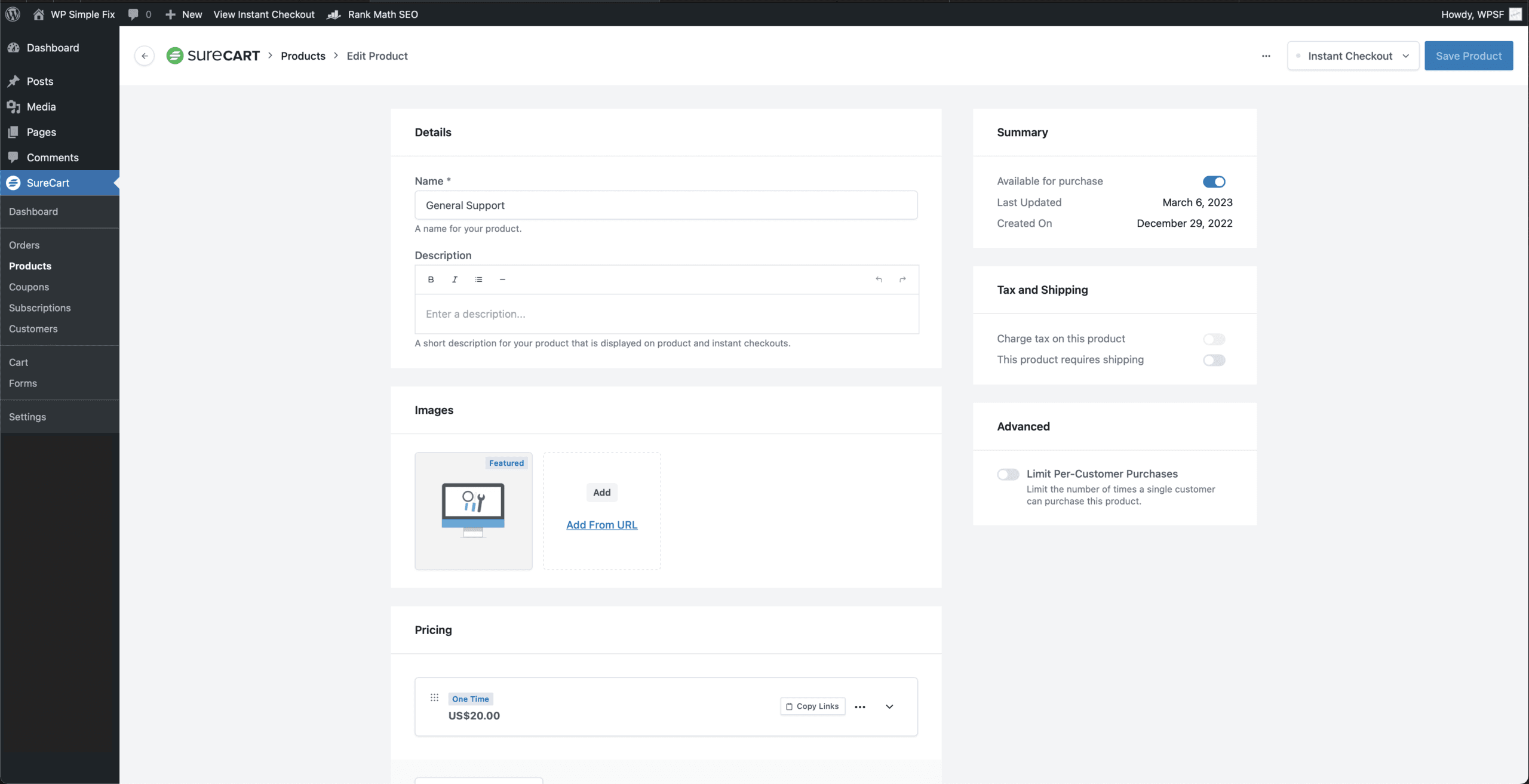Click into the description text area
Image resolution: width=1529 pixels, height=784 pixels.
pos(667,314)
